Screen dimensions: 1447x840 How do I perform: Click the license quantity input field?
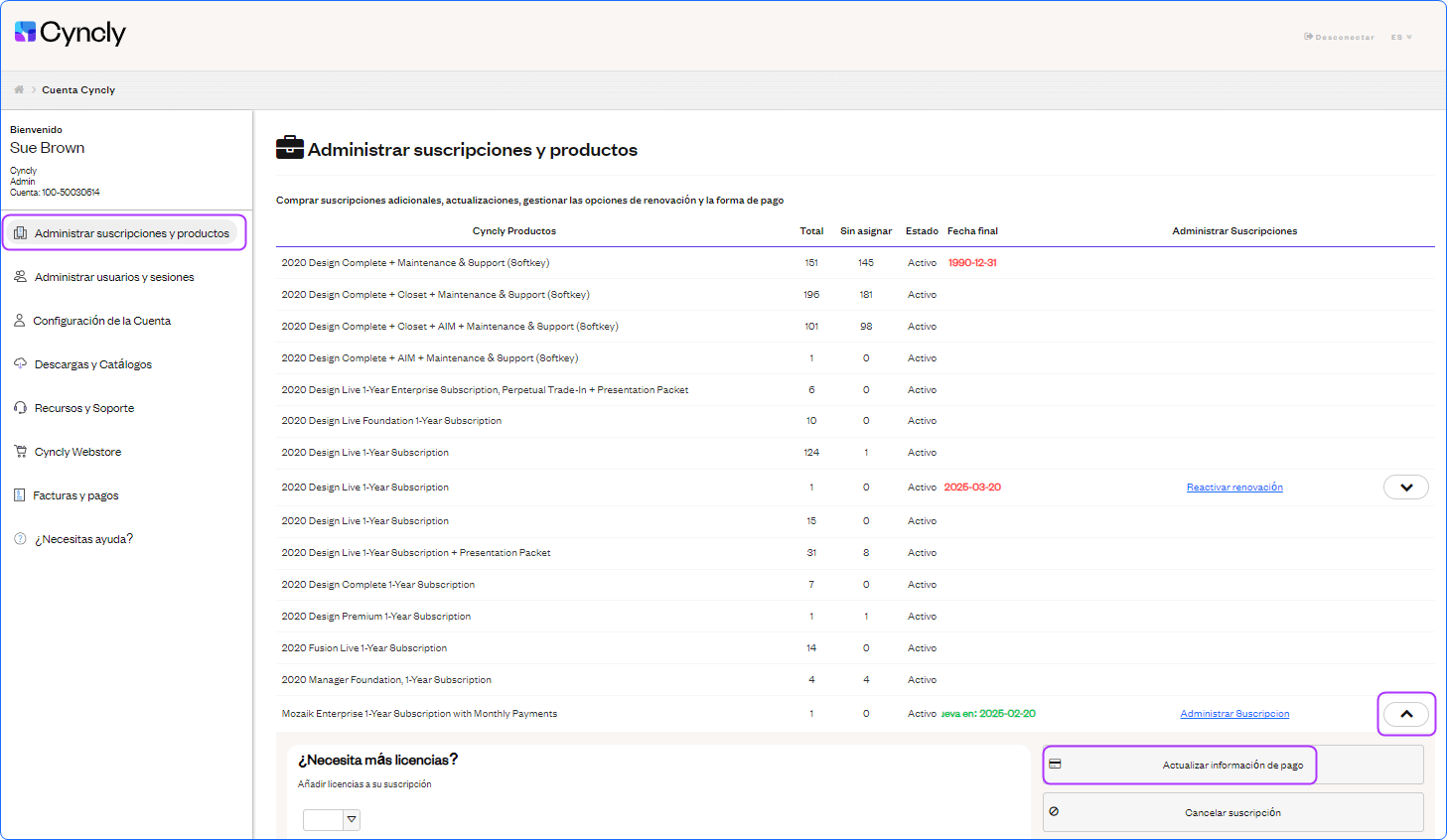point(323,819)
